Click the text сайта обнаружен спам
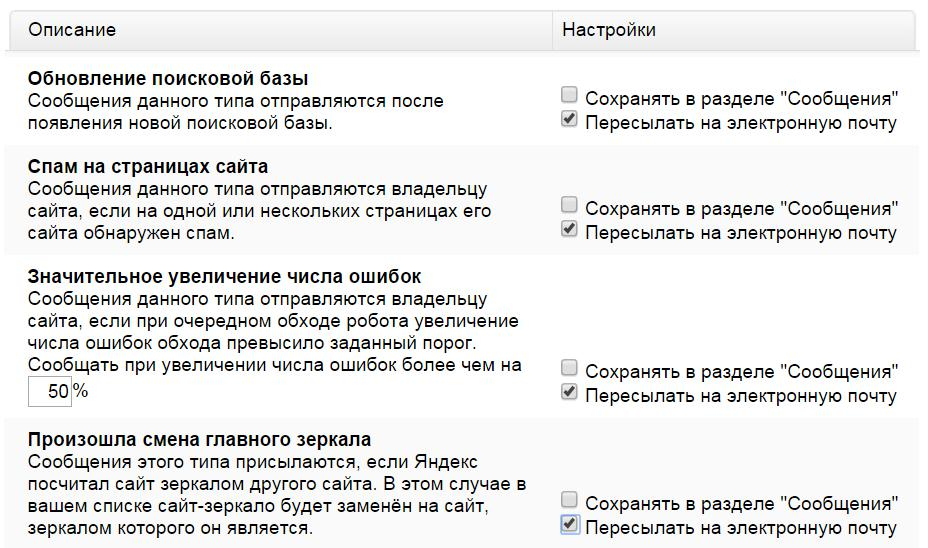 pos(131,233)
